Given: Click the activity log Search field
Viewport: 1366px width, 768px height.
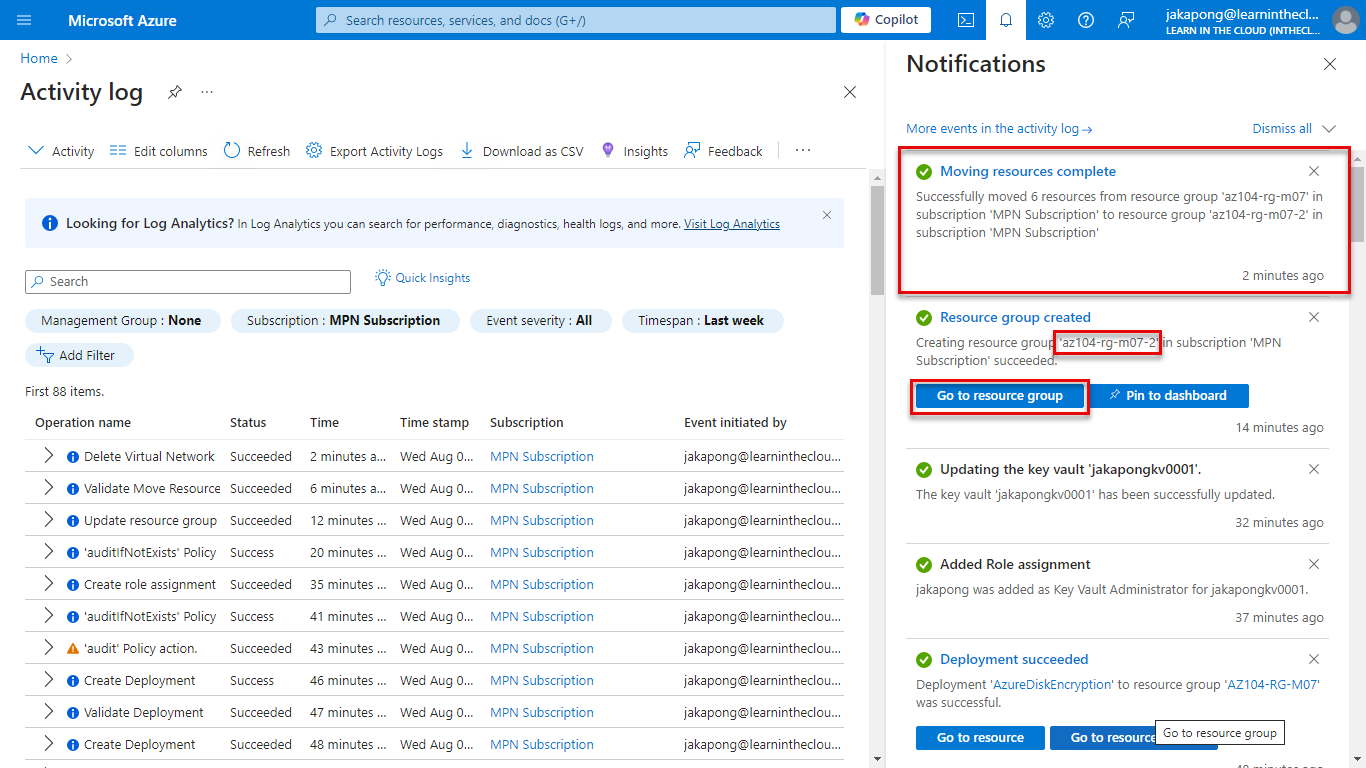Looking at the screenshot, I should pyautogui.click(x=188, y=282).
